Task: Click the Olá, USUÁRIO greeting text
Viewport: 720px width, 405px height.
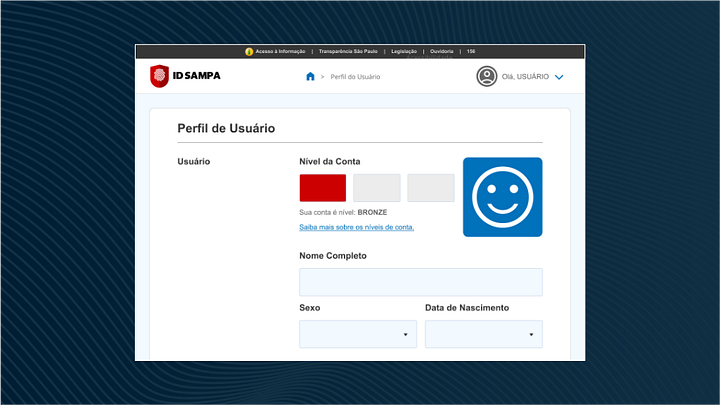Action: click(525, 77)
